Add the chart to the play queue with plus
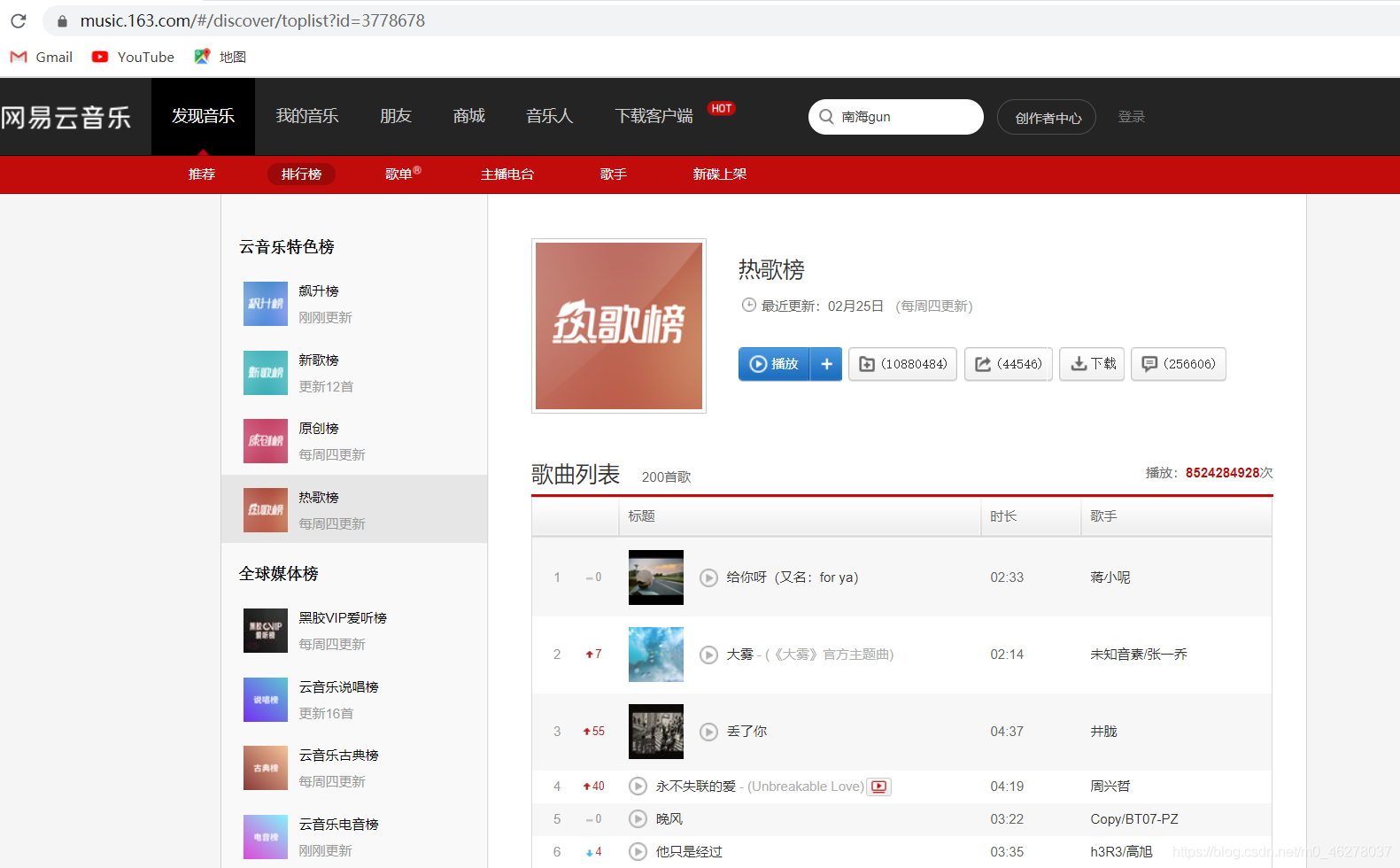1400x868 pixels. [826, 364]
